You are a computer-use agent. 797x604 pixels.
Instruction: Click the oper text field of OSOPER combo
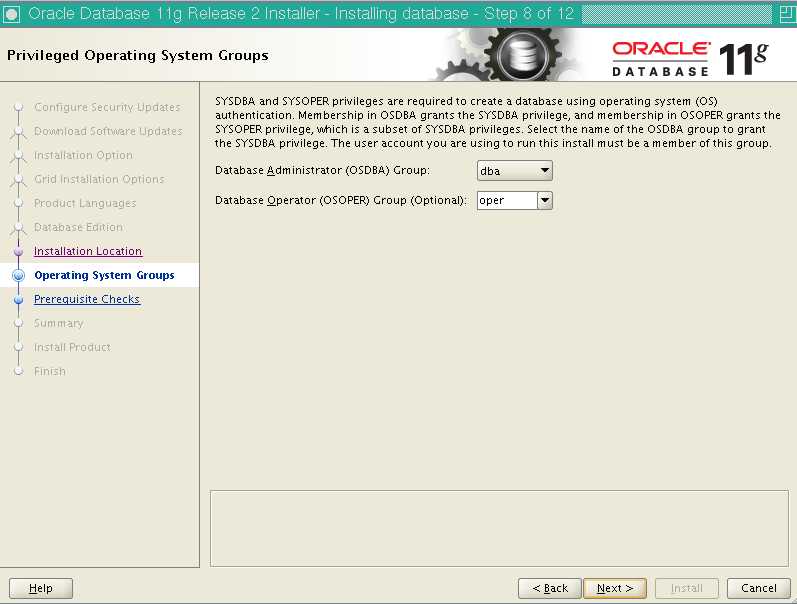[507, 200]
